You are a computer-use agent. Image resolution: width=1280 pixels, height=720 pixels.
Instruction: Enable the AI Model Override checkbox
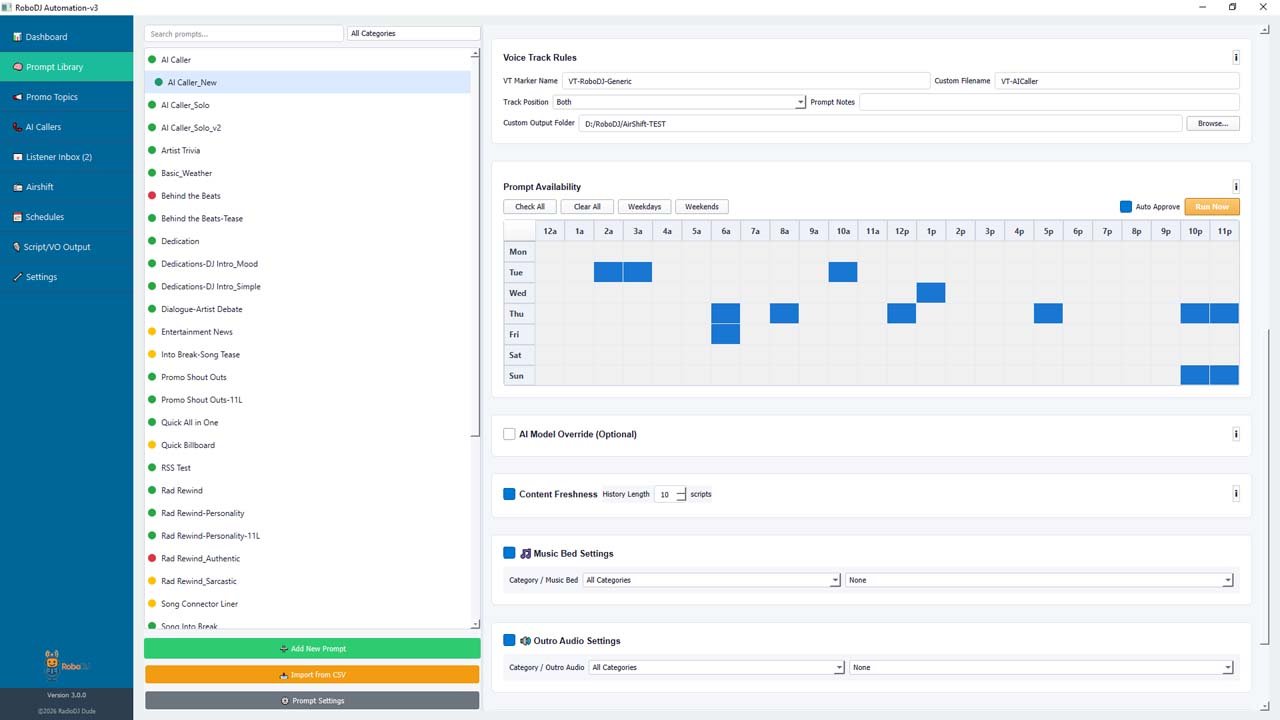pyautogui.click(x=509, y=434)
